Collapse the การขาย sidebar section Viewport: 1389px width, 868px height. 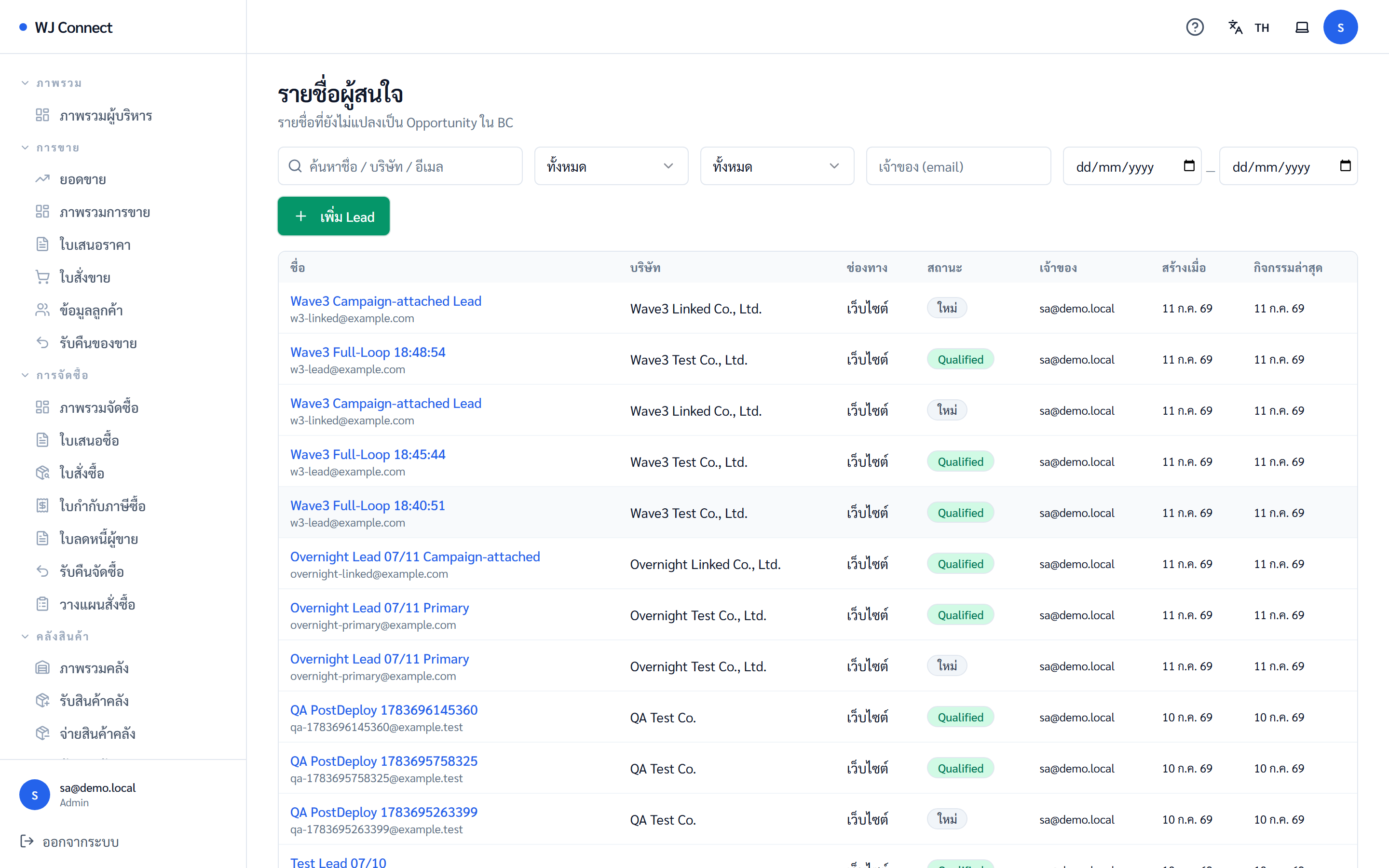(50, 148)
